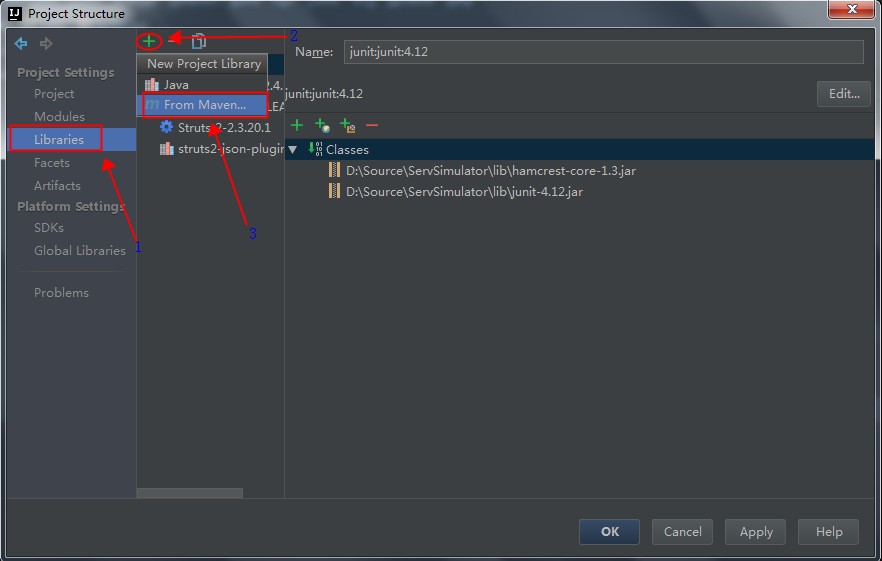Select the Struts 2-2.3.20.1 library
This screenshot has width=882, height=561.
224,127
